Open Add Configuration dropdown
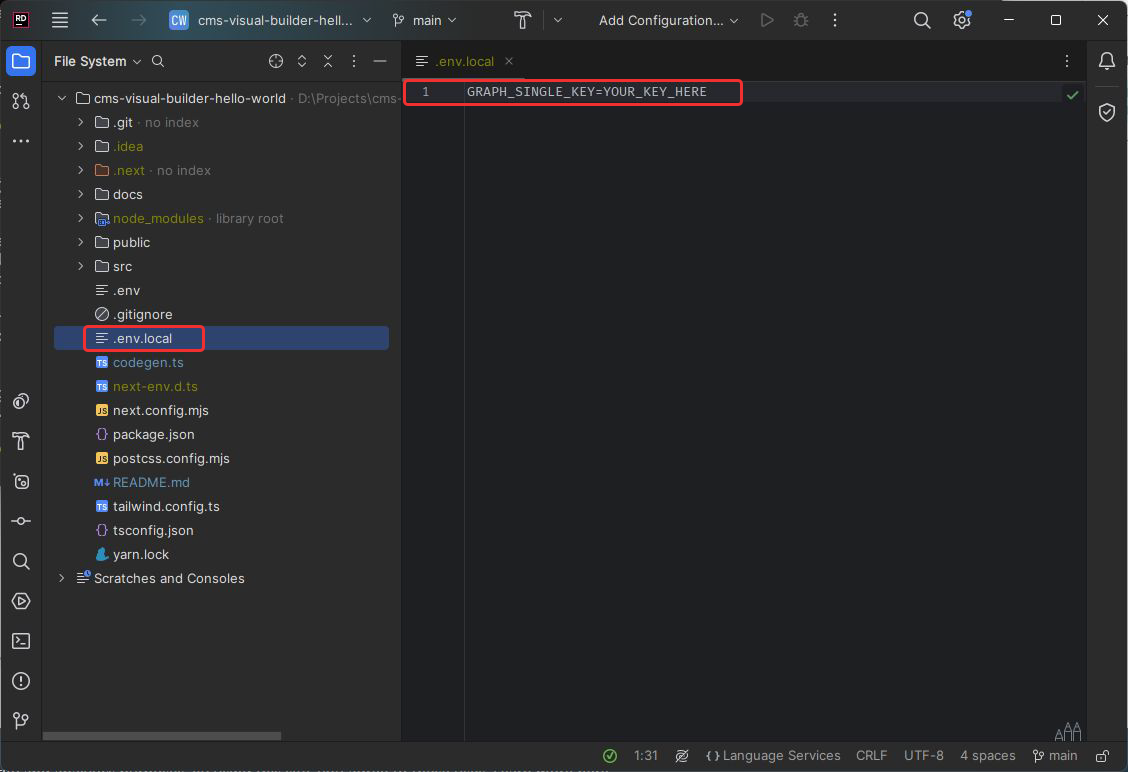1128x772 pixels. (x=668, y=20)
